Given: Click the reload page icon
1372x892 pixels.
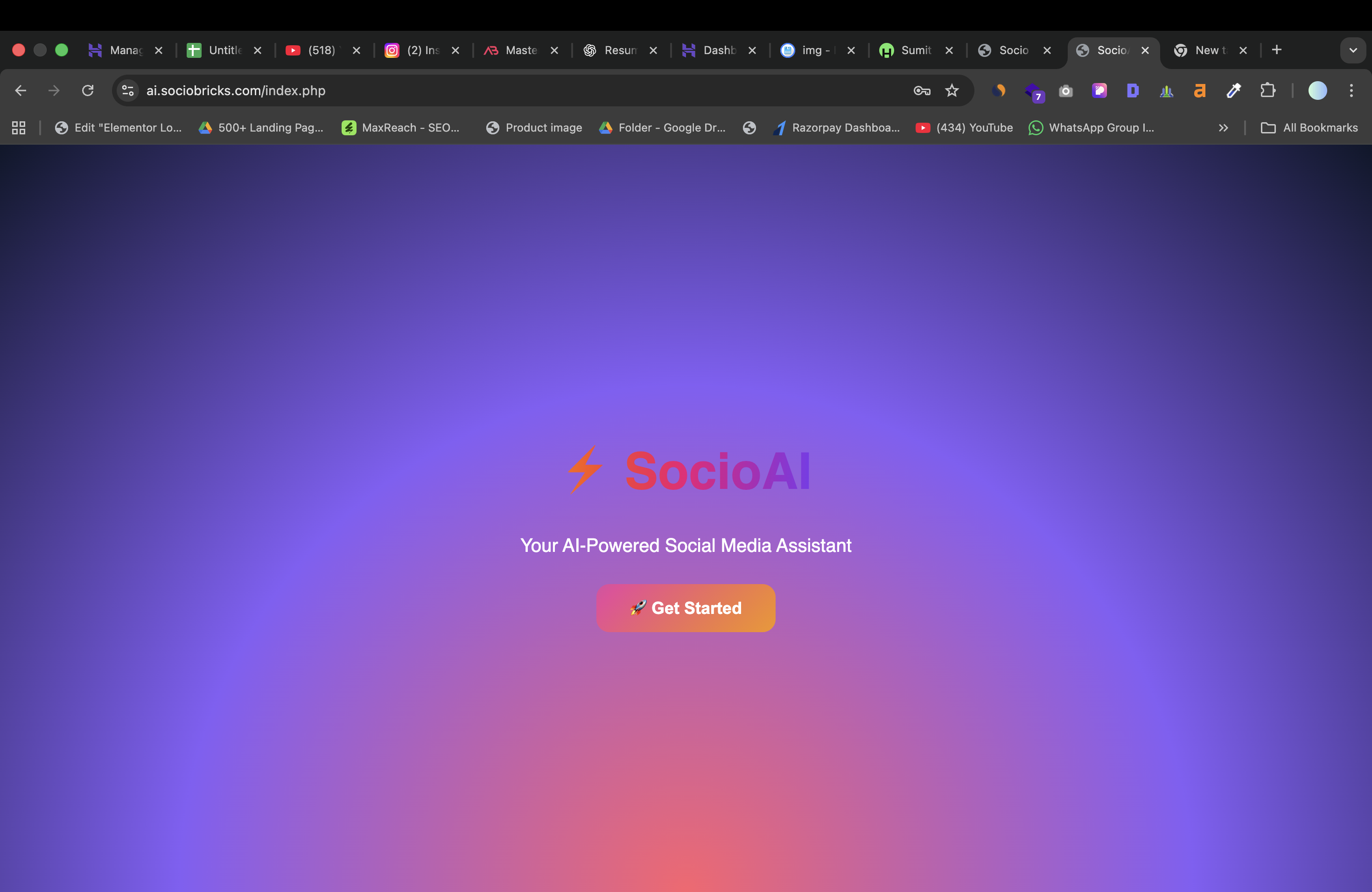Looking at the screenshot, I should click(88, 91).
